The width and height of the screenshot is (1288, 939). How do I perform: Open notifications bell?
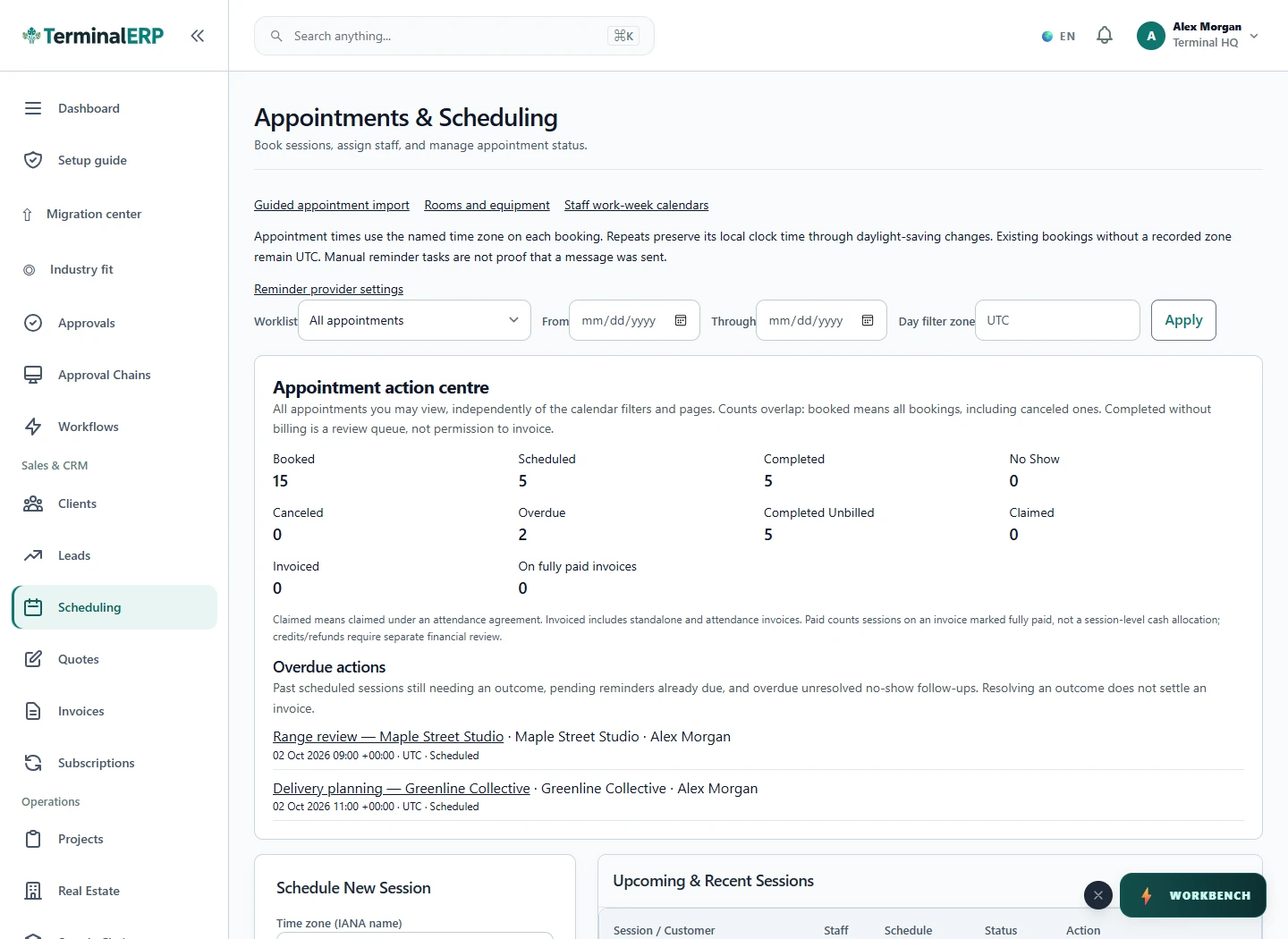click(1105, 36)
